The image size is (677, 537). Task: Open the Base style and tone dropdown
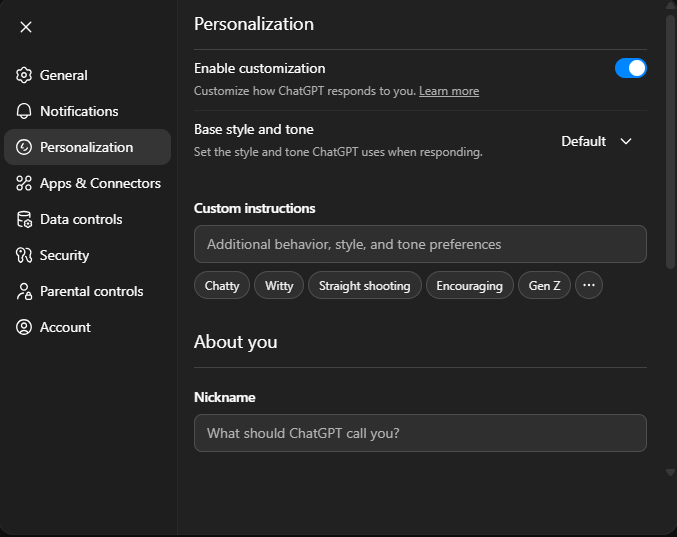[x=597, y=141]
